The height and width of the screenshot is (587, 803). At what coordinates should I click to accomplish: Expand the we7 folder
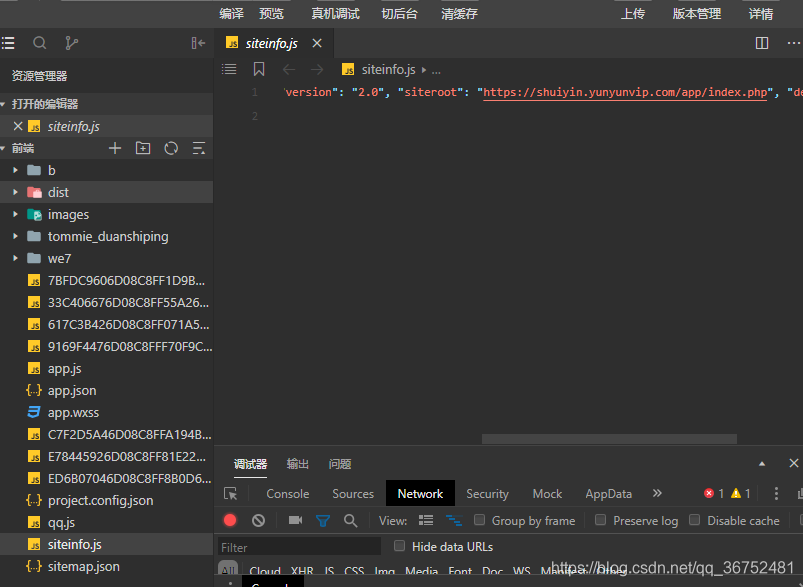15,258
